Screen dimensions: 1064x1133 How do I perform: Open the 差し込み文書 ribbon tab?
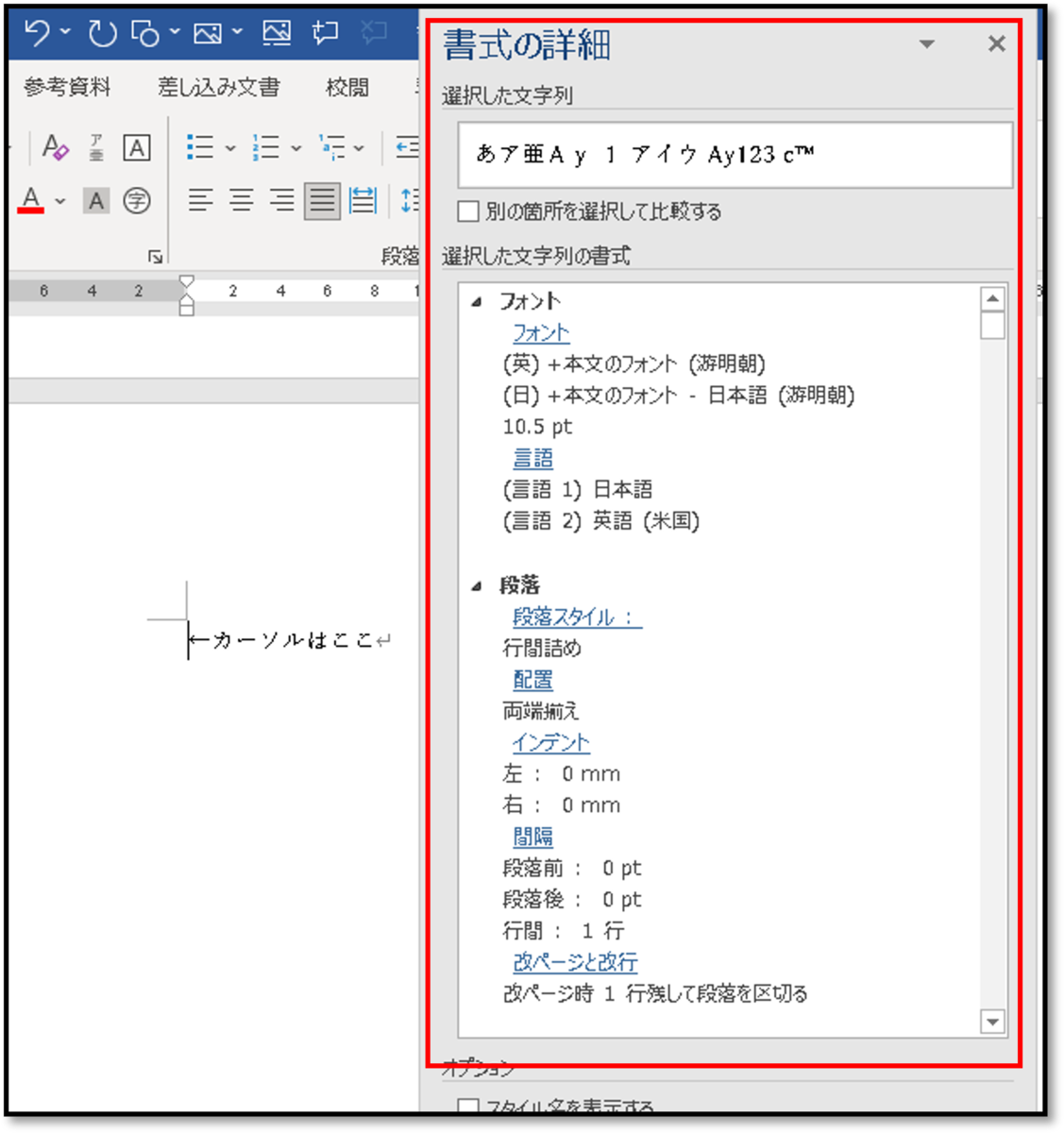click(219, 87)
